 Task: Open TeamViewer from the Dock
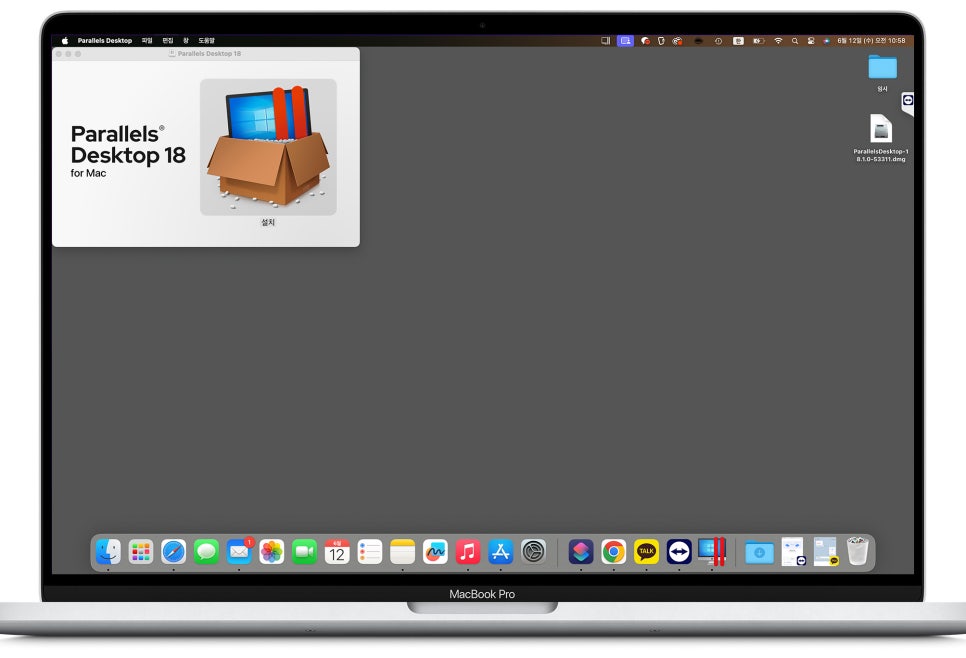679,551
